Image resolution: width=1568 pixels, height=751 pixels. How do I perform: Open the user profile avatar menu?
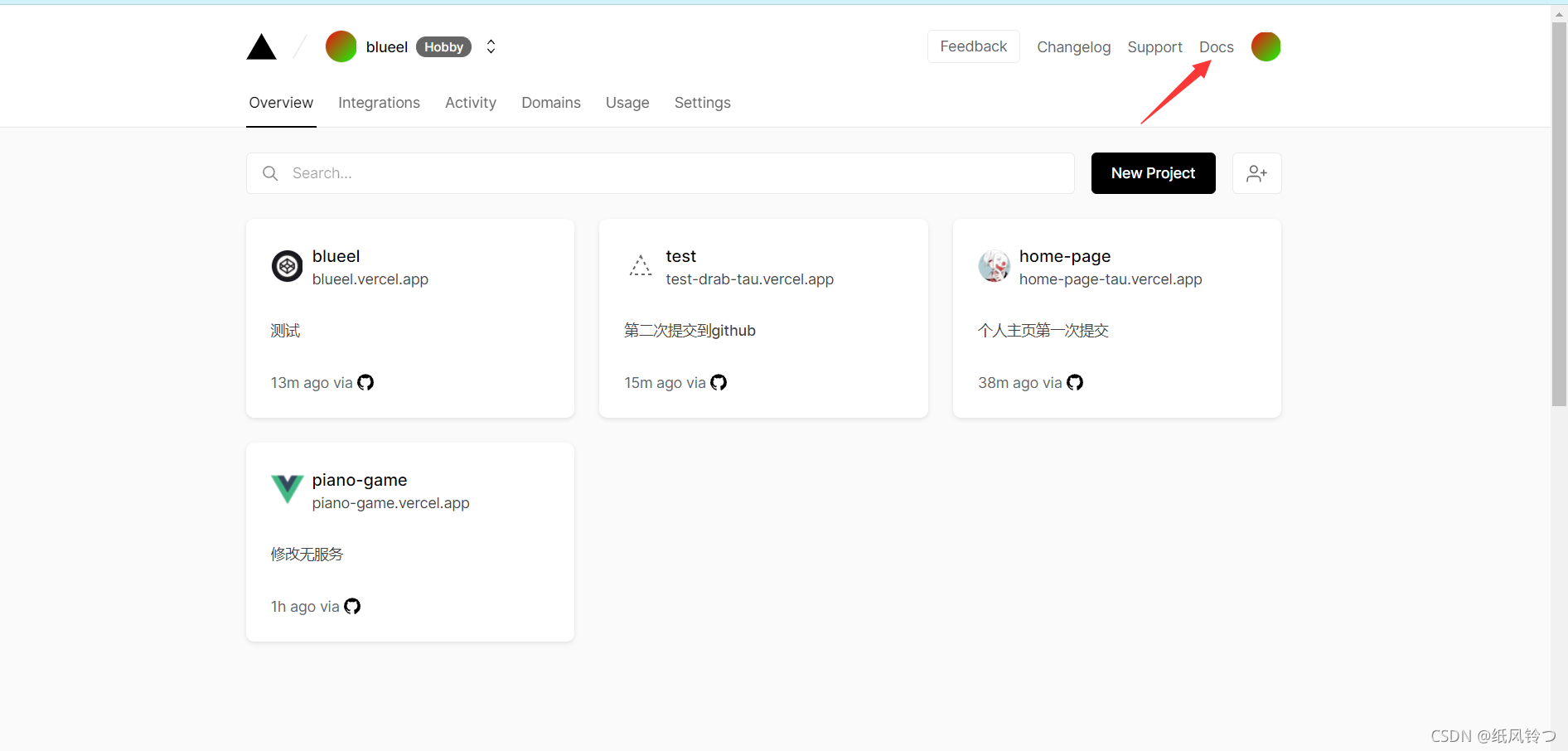click(x=1266, y=46)
